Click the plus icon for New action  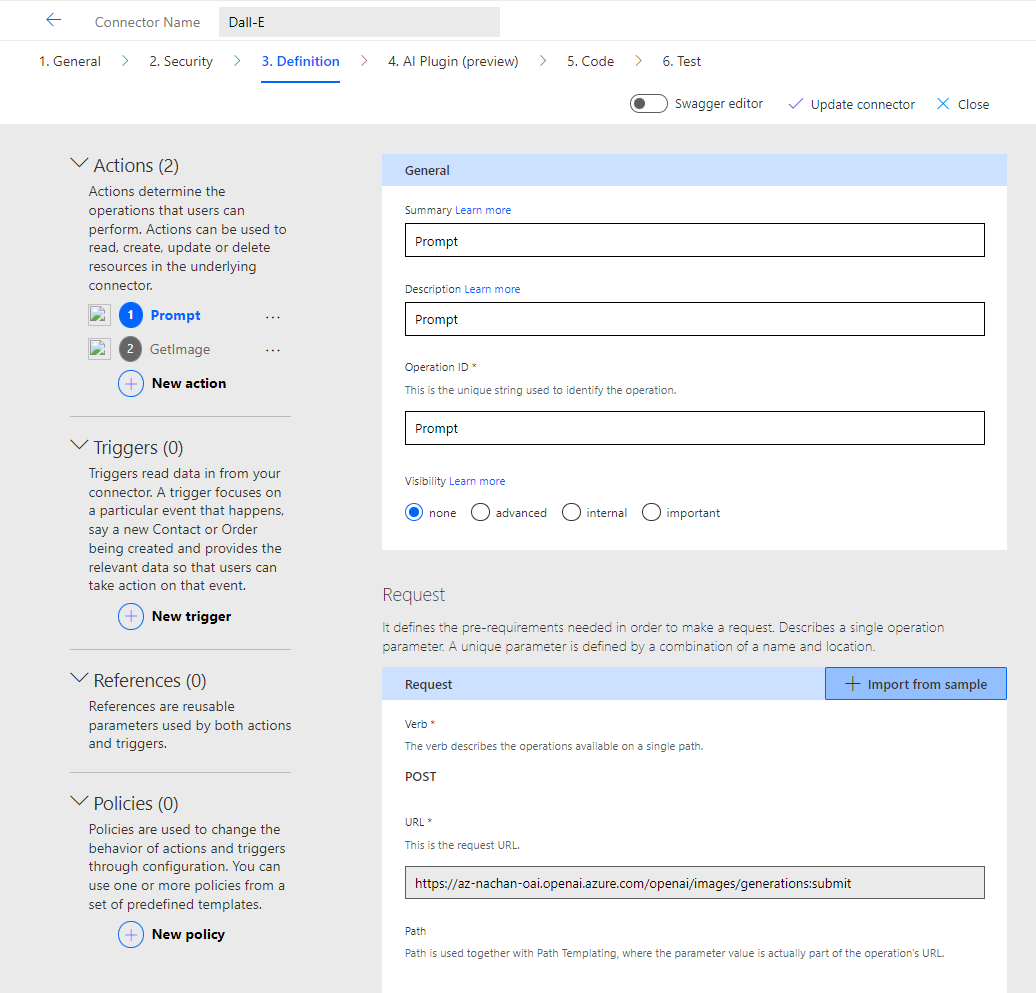click(131, 383)
